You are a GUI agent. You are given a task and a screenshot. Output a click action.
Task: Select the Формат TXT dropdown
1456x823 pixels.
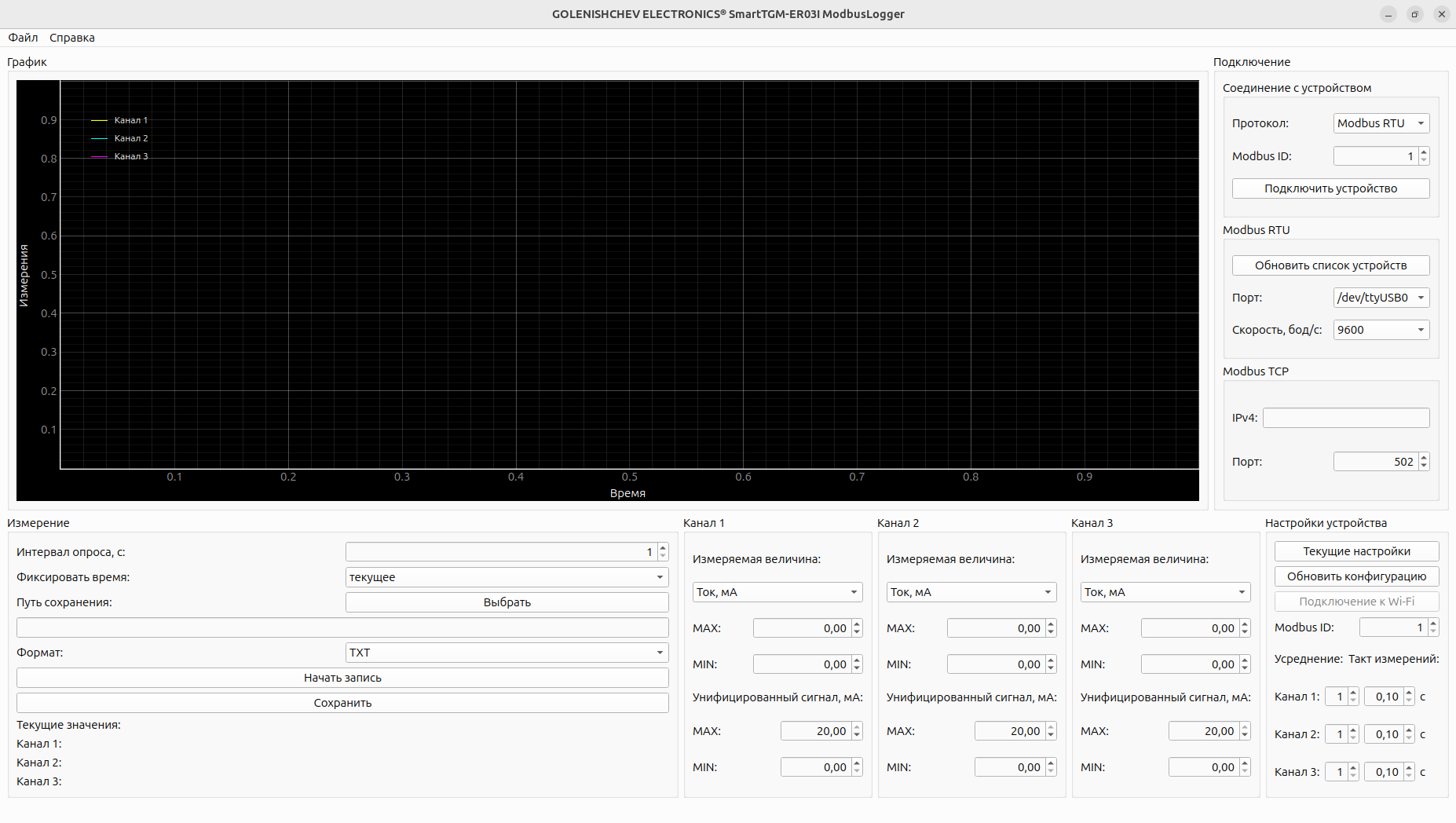coord(507,653)
